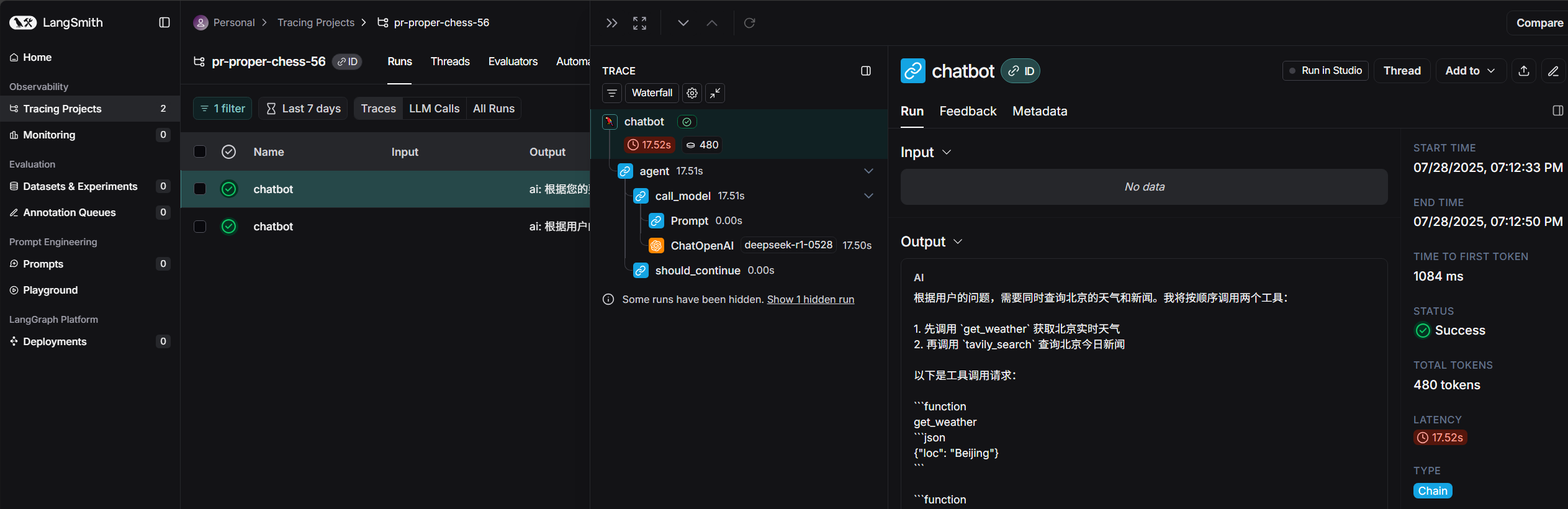Expand trace panel to fullscreen
This screenshot has width=1568, height=509.
pyautogui.click(x=639, y=23)
